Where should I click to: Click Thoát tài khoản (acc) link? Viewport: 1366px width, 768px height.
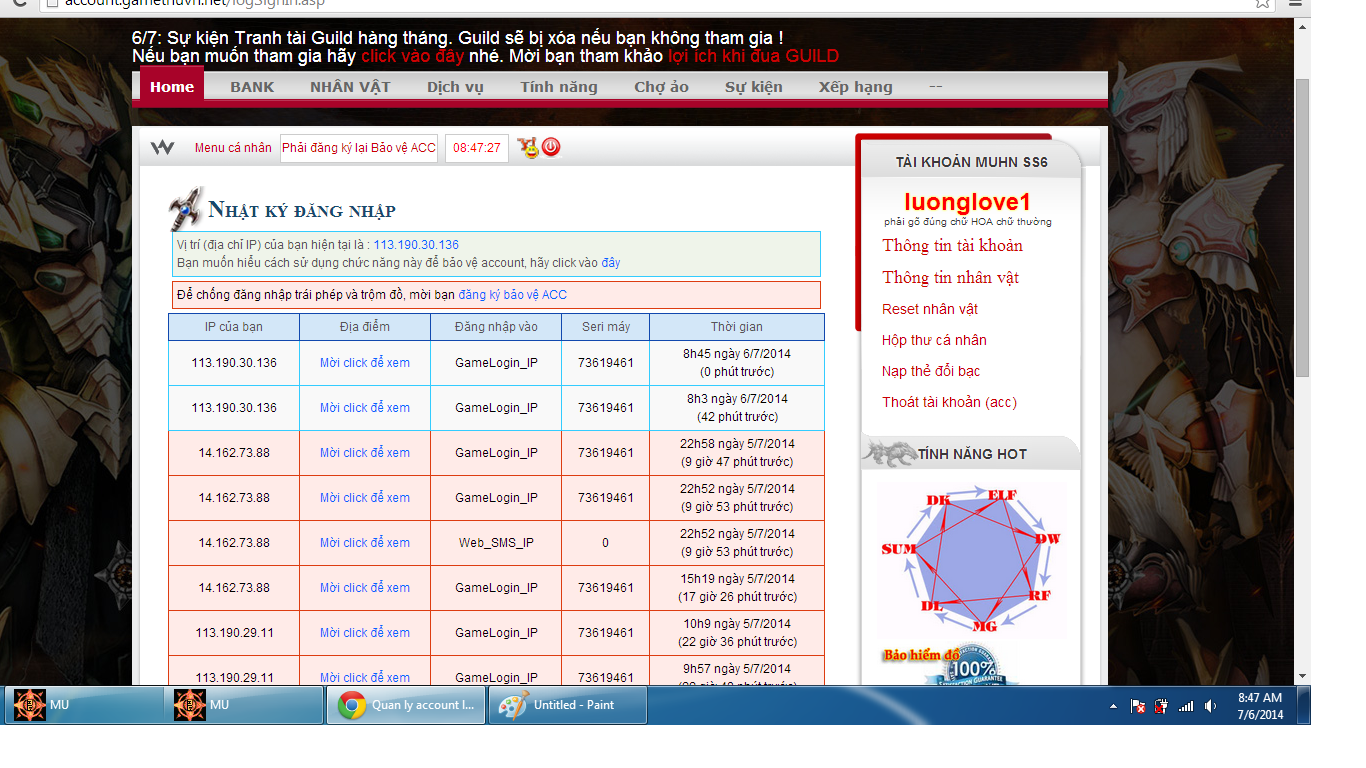coord(949,402)
